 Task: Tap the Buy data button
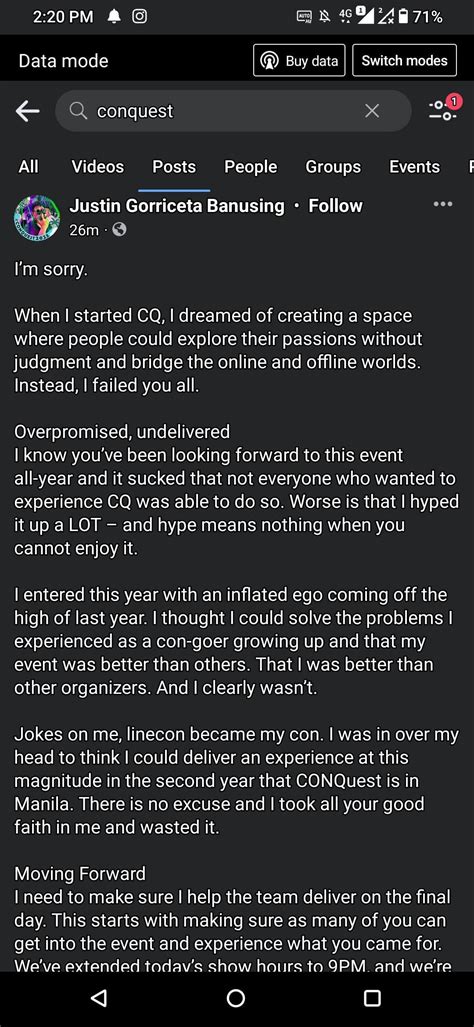coord(299,61)
